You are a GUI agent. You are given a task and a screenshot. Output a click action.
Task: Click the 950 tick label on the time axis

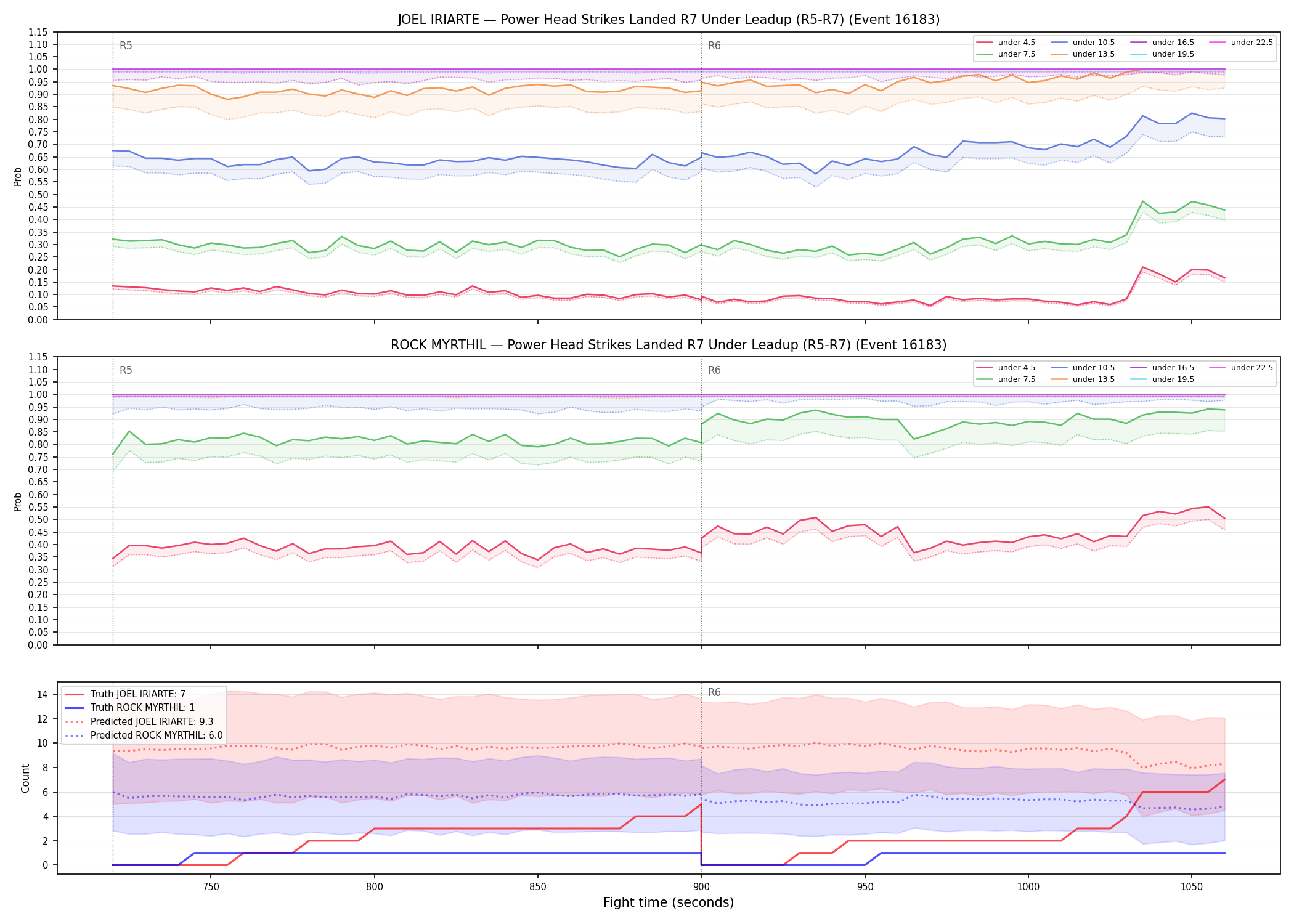pos(865,886)
